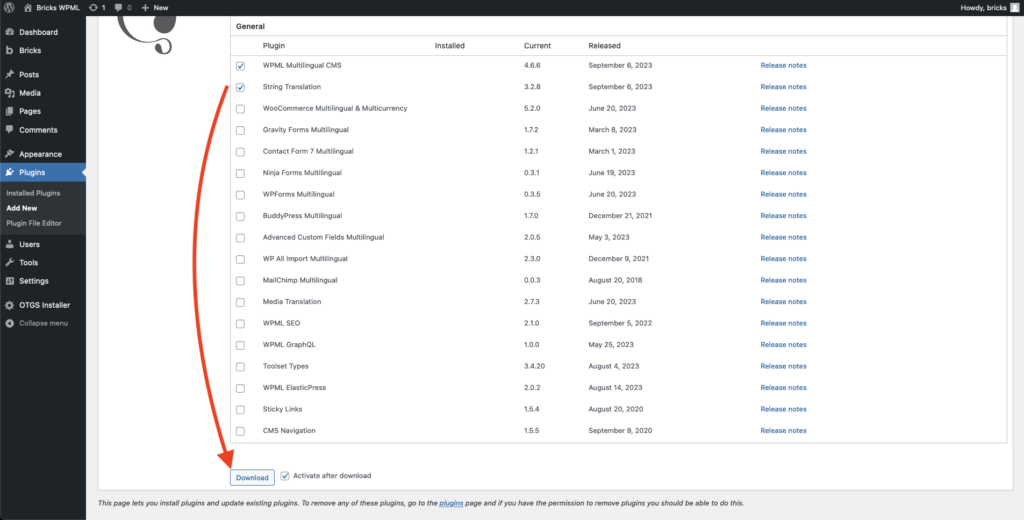
Task: Open Plugin File Editor submenu item
Action: 35,223
